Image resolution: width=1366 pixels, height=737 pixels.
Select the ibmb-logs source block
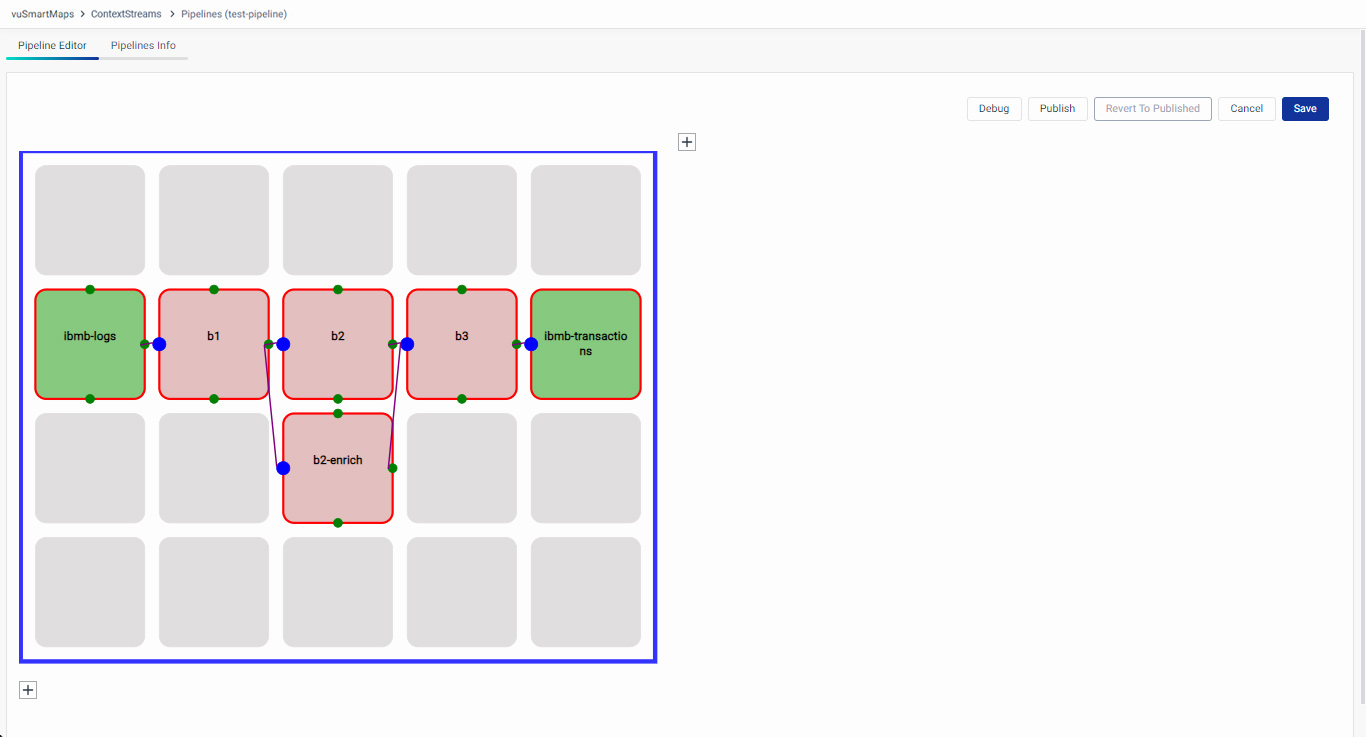tap(90, 336)
